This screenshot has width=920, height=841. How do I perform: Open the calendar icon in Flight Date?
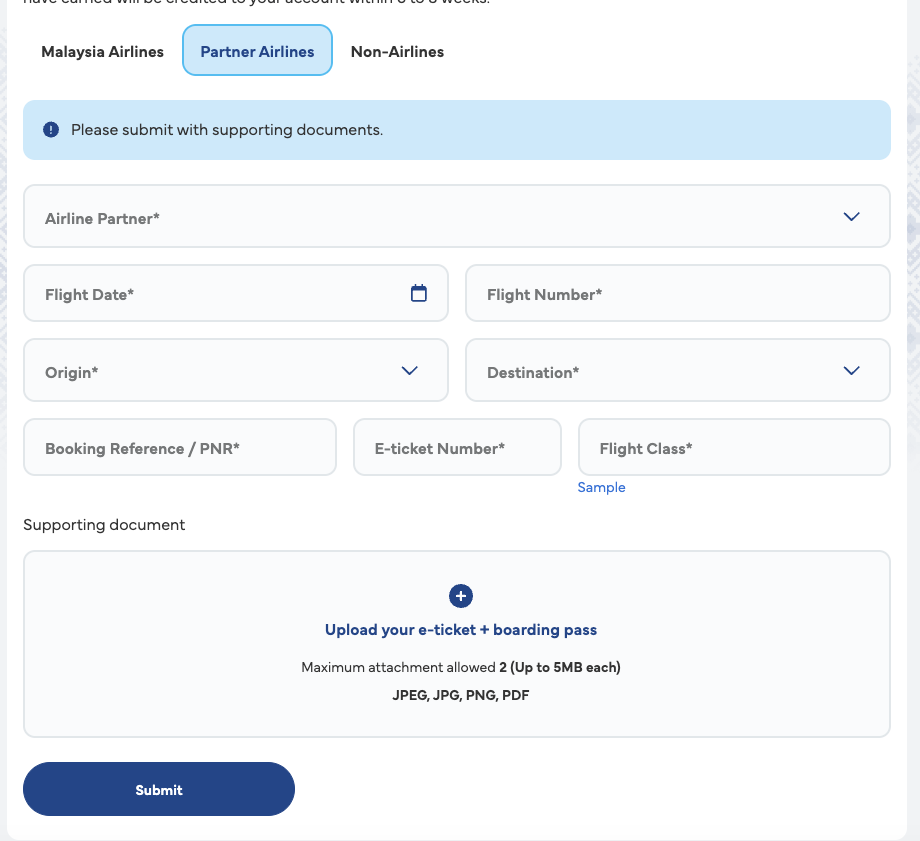(419, 293)
